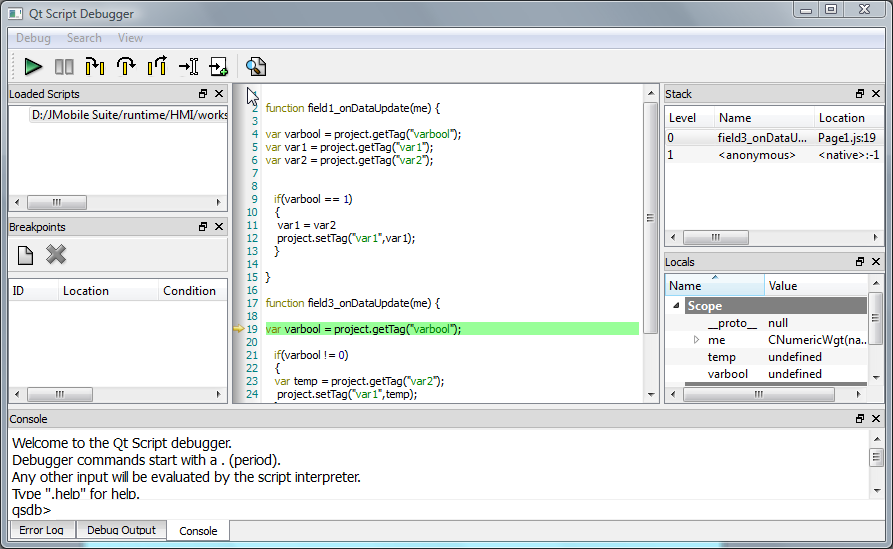Click the Step Out toolbar icon

(x=157, y=67)
